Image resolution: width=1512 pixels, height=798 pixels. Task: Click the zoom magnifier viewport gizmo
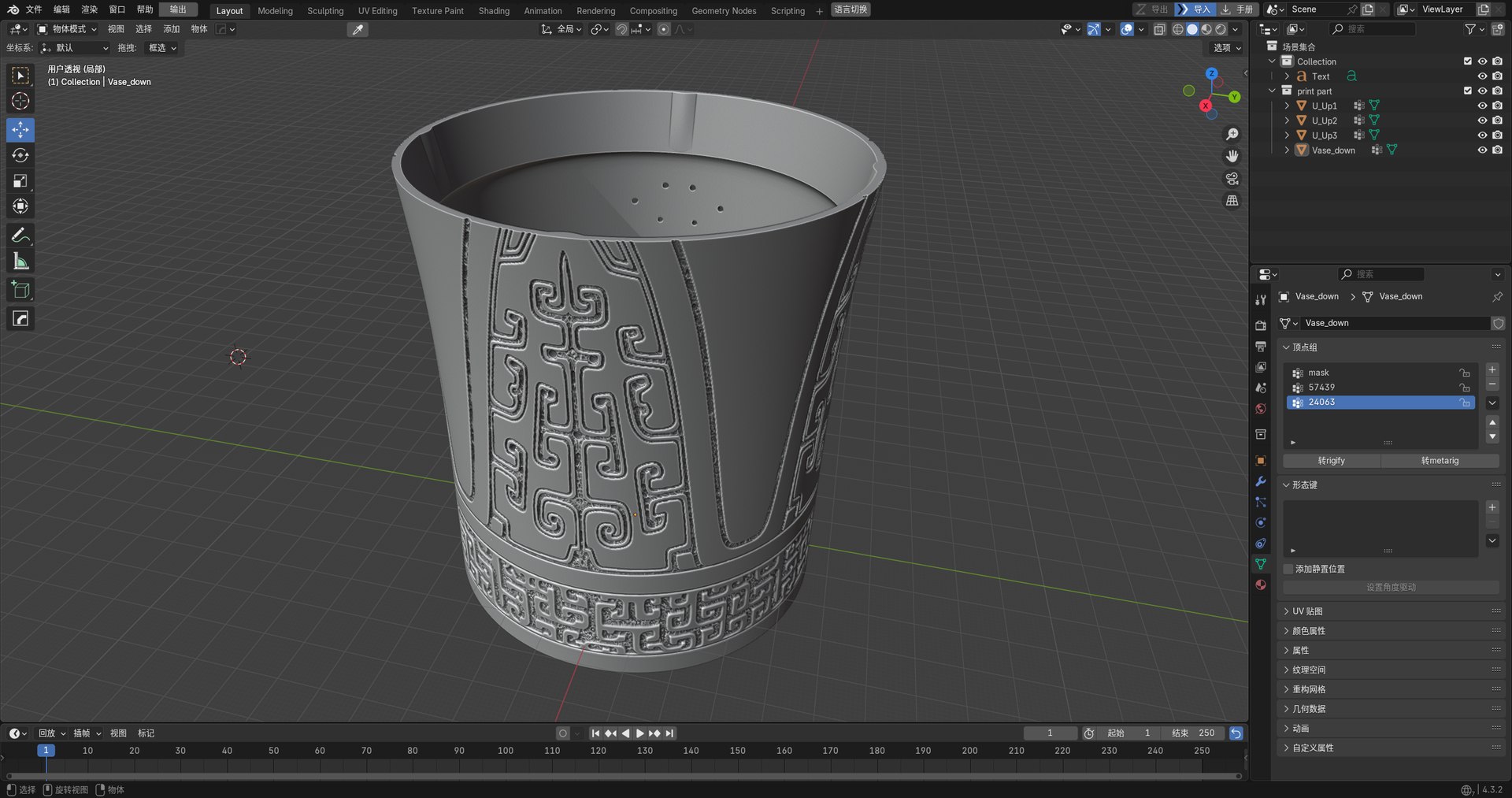point(1232,134)
